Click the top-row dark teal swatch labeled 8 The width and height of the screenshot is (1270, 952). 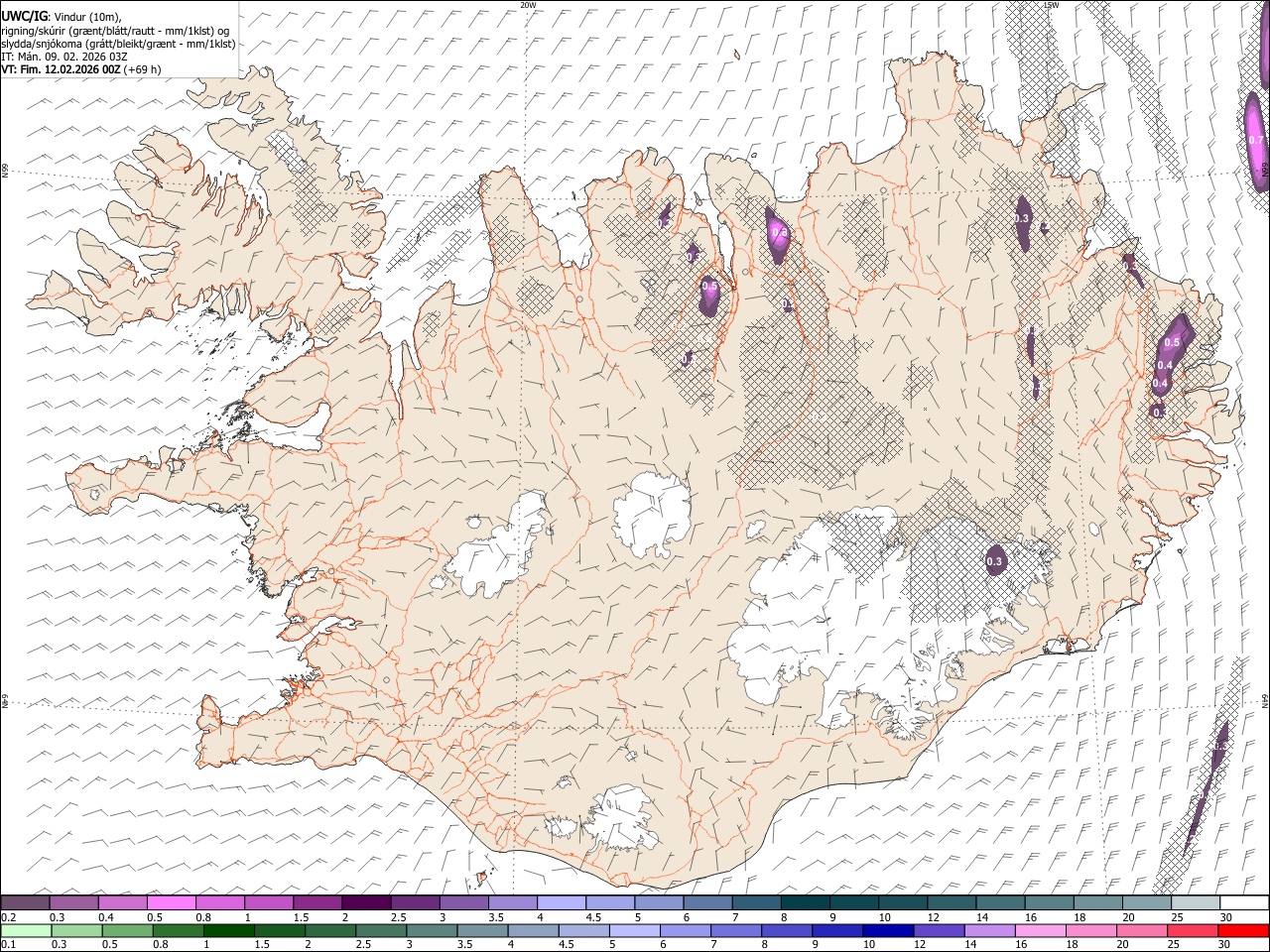tap(805, 902)
